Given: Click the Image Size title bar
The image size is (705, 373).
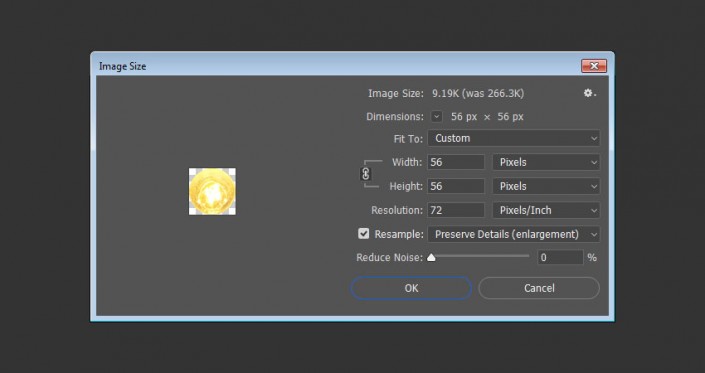Looking at the screenshot, I should [x=337, y=66].
